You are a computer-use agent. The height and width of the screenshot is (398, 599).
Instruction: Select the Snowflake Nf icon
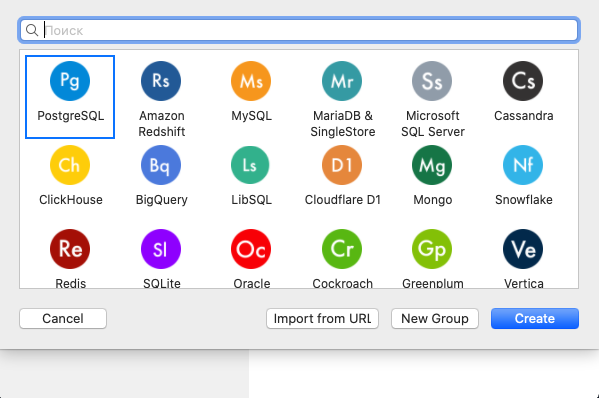coord(523,165)
